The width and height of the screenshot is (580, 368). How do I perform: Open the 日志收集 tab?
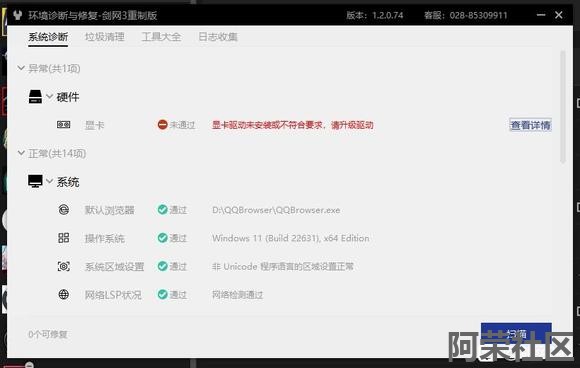point(218,37)
